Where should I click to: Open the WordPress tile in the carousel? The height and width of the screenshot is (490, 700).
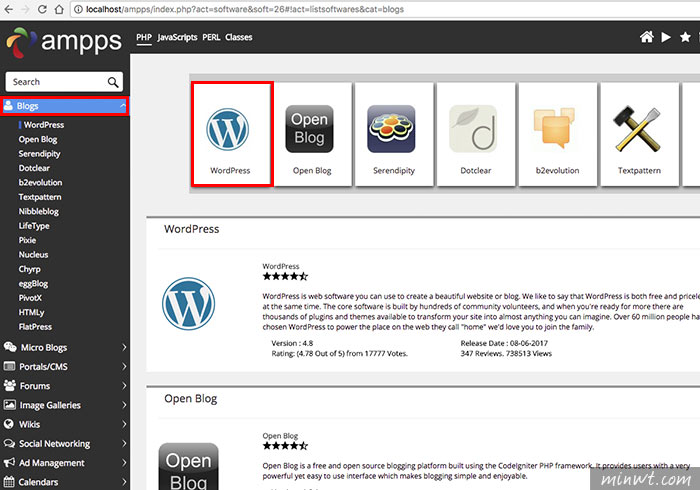coord(232,134)
